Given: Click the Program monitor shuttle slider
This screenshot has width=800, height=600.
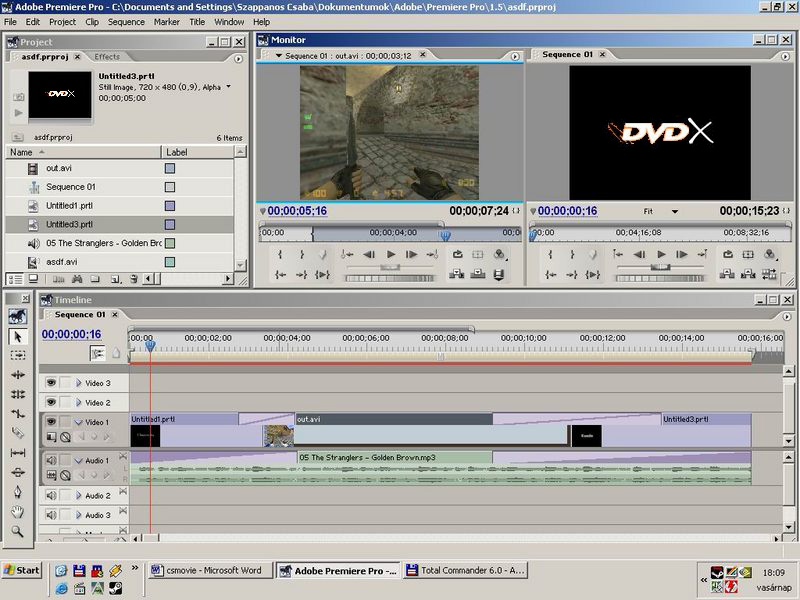Looking at the screenshot, I should pos(660,267).
